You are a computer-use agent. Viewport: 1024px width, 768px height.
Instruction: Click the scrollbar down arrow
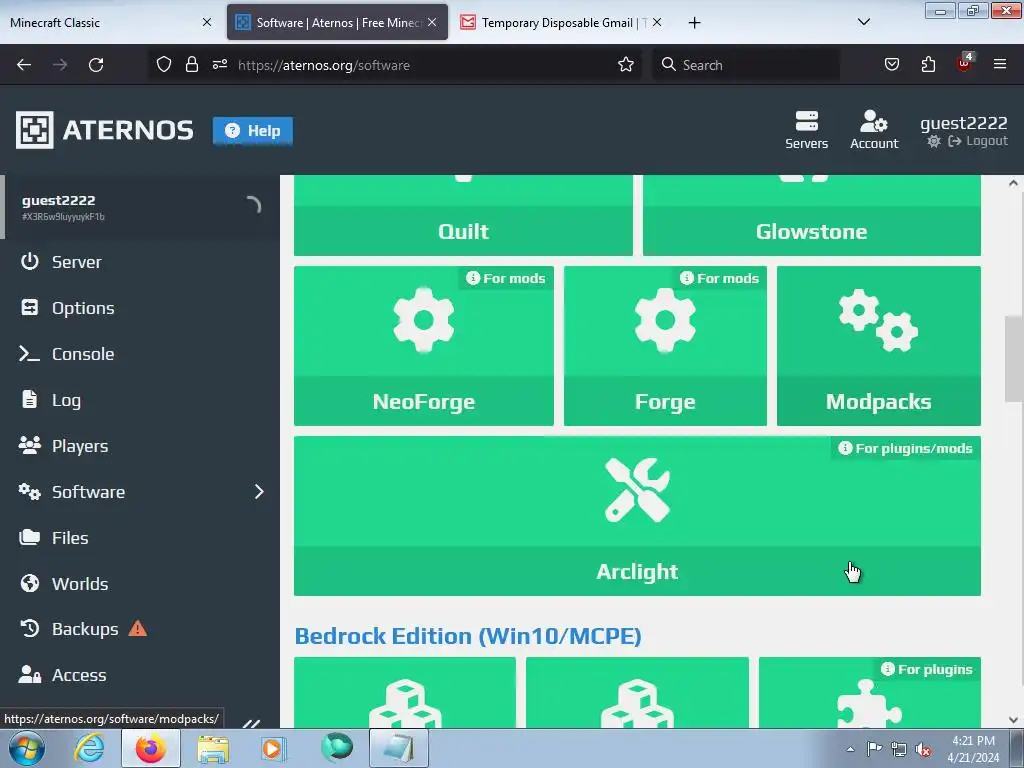coord(1013,720)
